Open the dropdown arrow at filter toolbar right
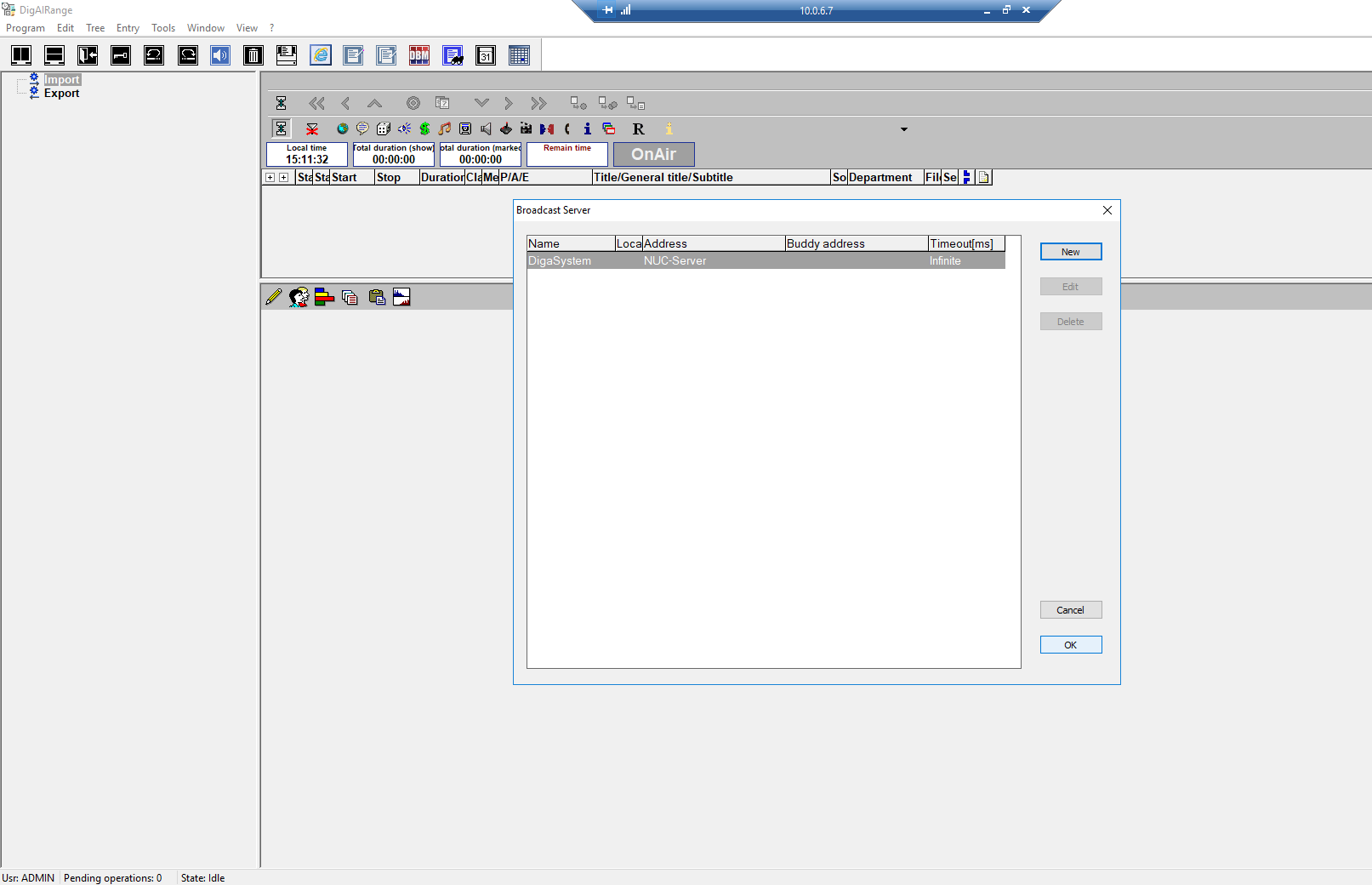This screenshot has height=885, width=1372. [x=903, y=129]
